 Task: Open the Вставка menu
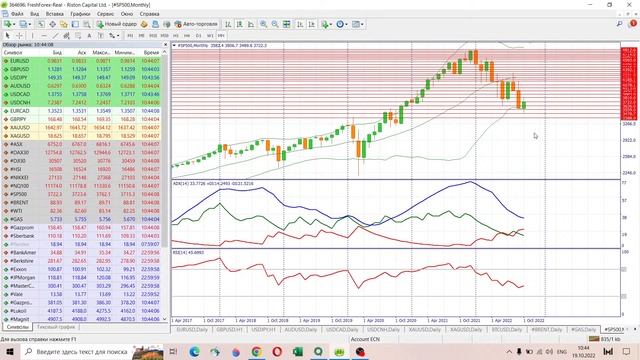tap(55, 14)
